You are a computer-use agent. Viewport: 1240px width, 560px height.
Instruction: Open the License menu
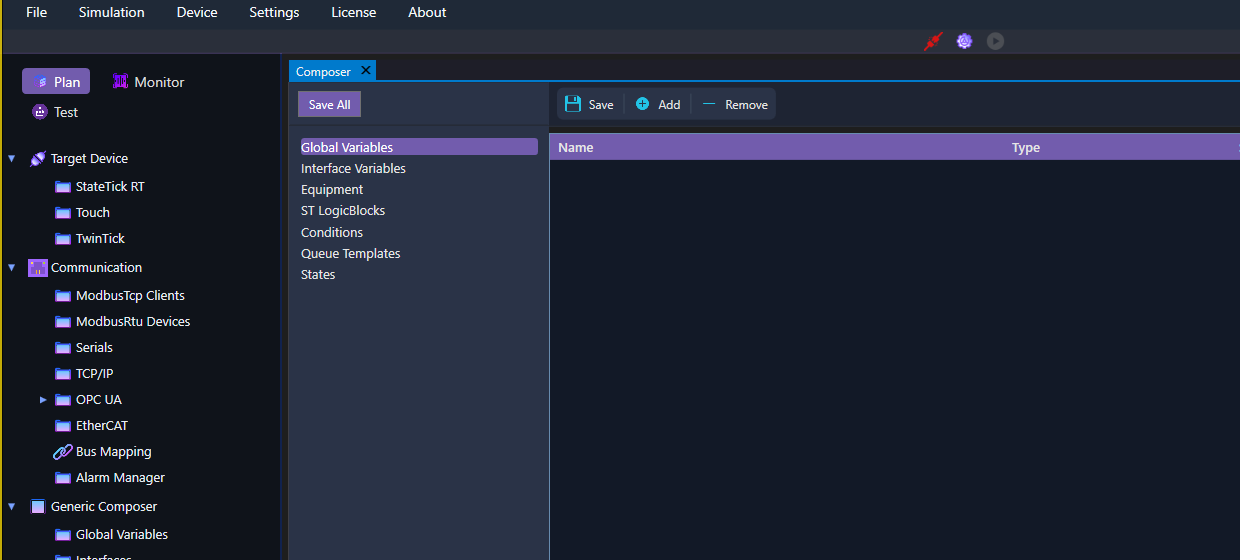pos(354,12)
